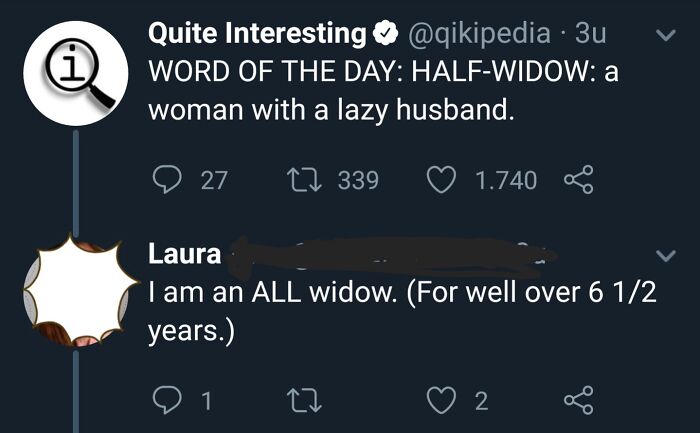Click the reply speech bubble icon on the Quite Interesting tweet
The width and height of the screenshot is (700, 433).
pyautogui.click(x=165, y=180)
